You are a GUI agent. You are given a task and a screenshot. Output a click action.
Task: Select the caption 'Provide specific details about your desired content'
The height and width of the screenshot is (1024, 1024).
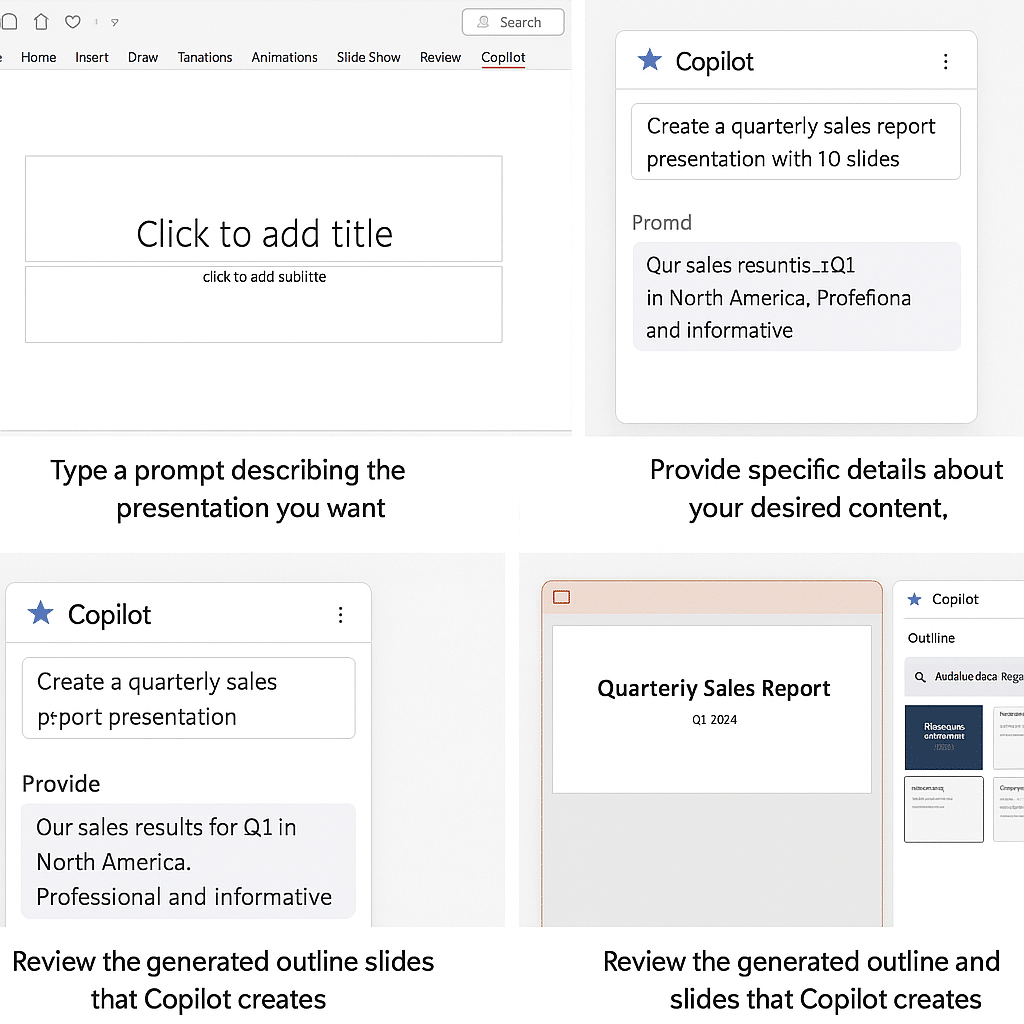(x=826, y=489)
